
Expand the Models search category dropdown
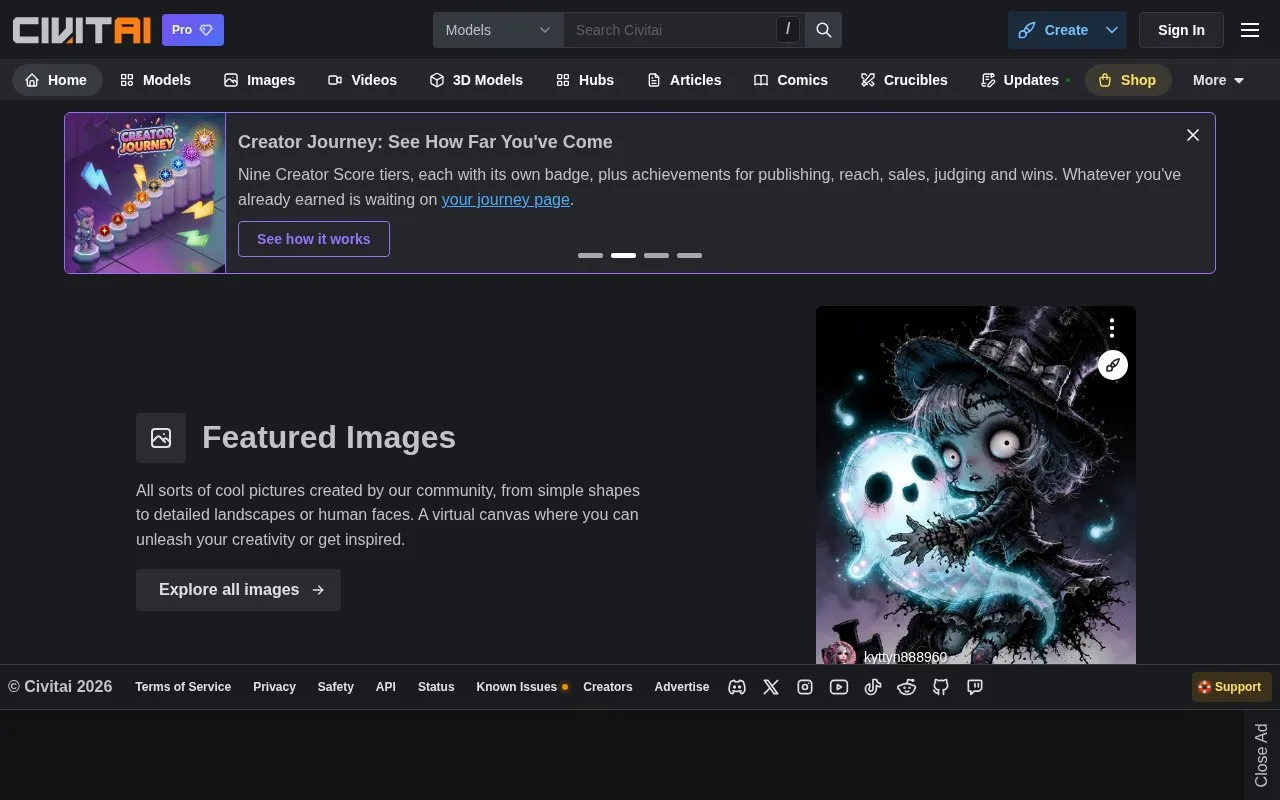click(x=498, y=30)
